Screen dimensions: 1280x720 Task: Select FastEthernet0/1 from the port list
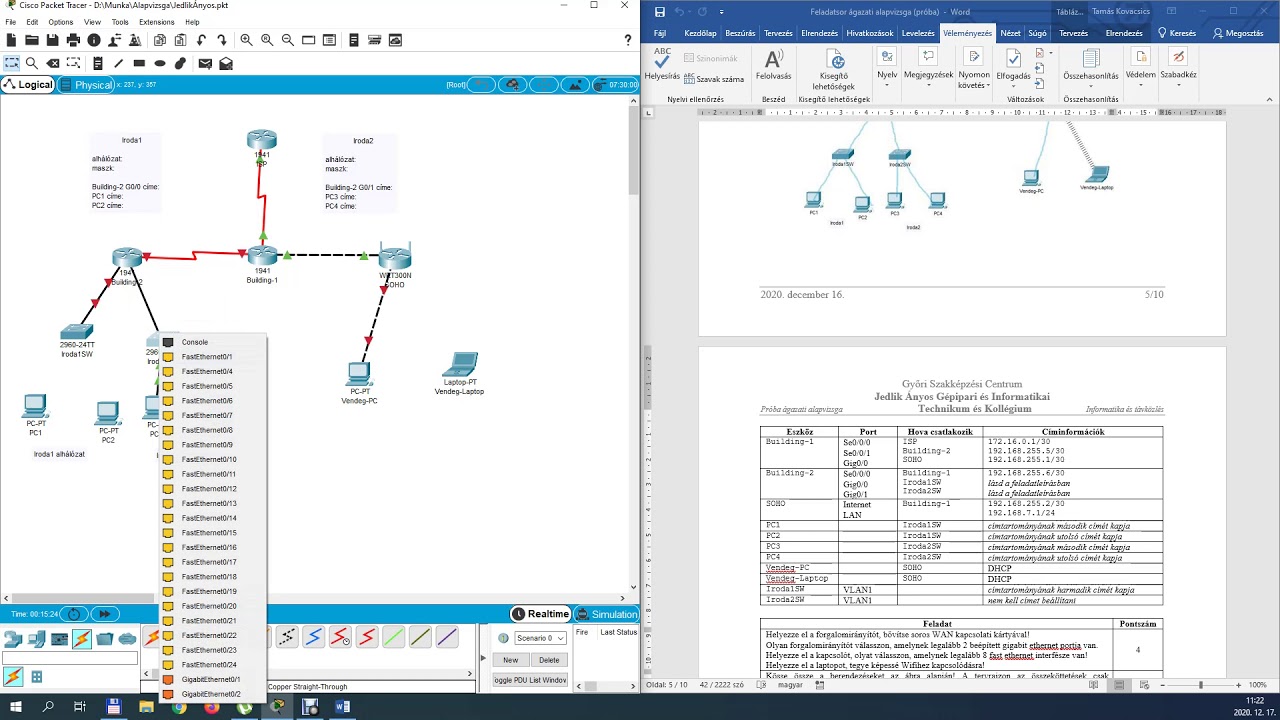(214, 357)
